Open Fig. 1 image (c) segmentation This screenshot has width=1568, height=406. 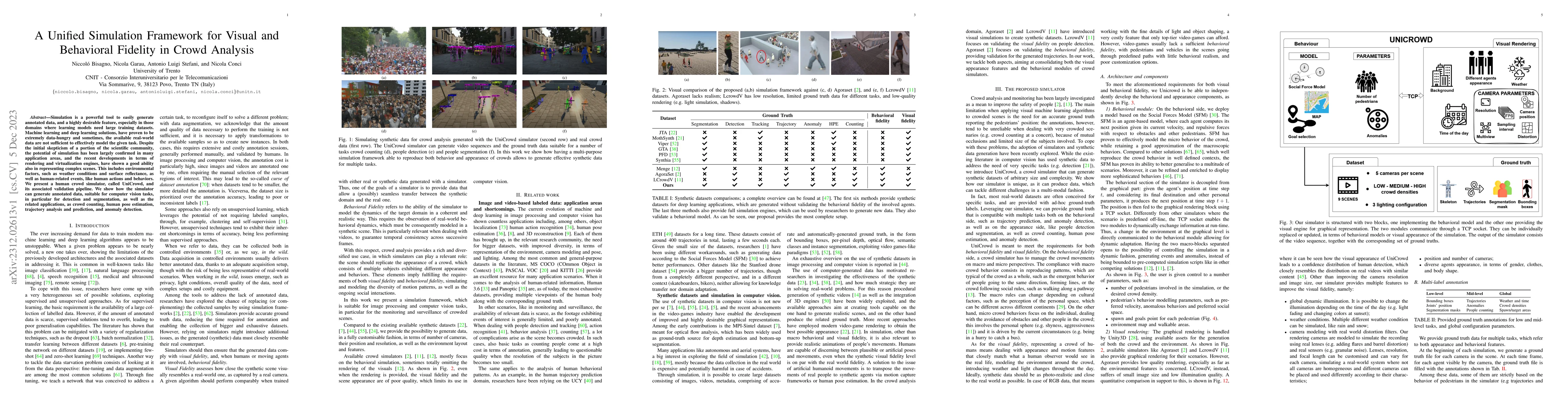[564, 51]
